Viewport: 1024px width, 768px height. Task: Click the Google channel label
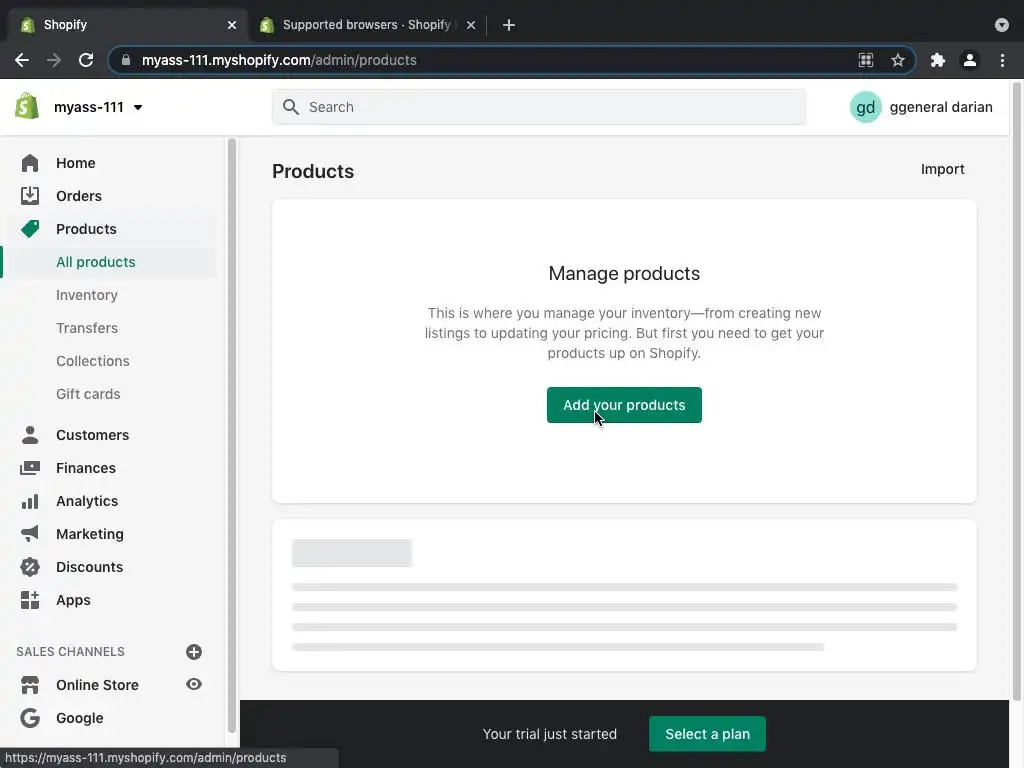click(80, 718)
